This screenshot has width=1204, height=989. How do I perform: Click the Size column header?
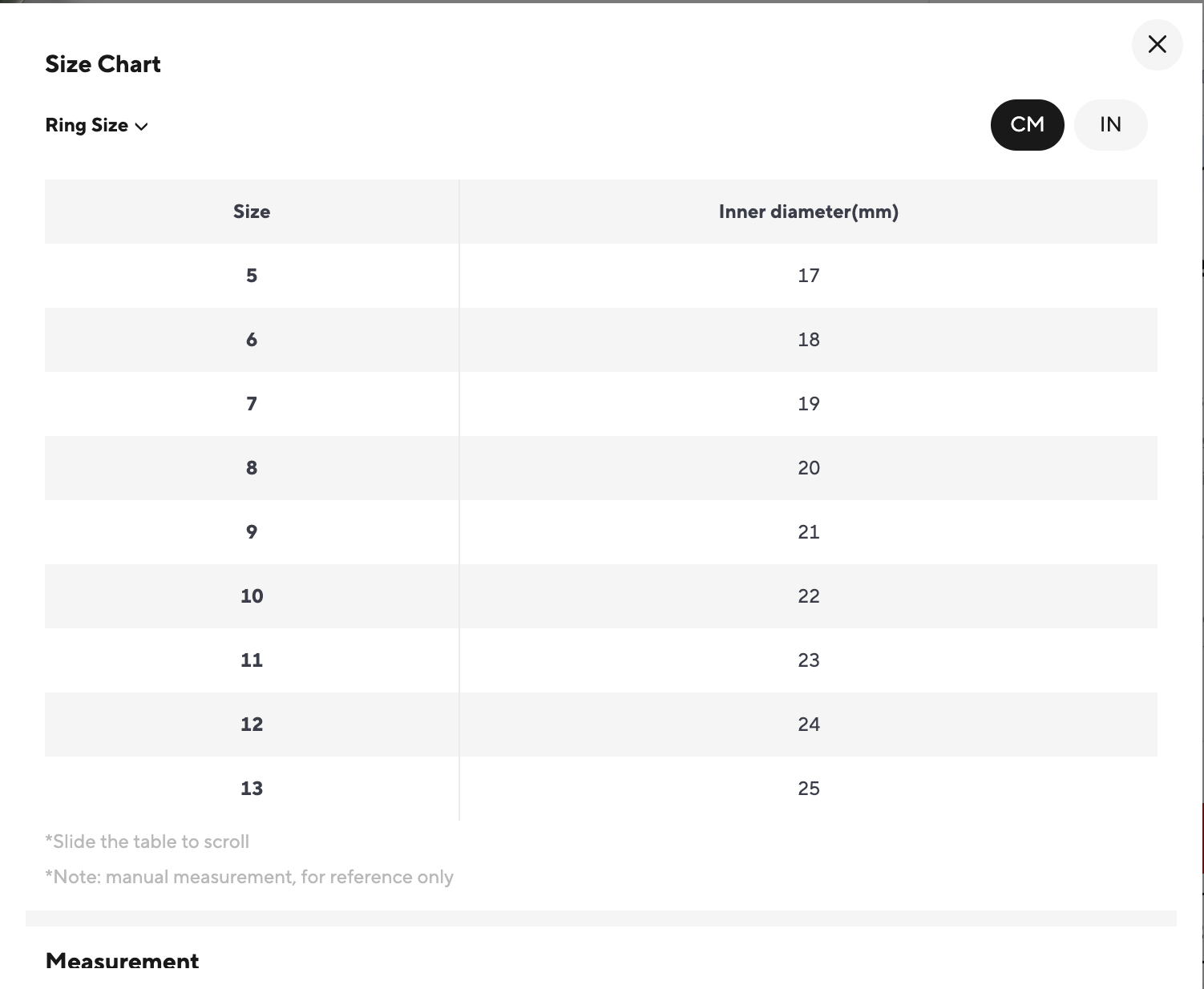[252, 212]
